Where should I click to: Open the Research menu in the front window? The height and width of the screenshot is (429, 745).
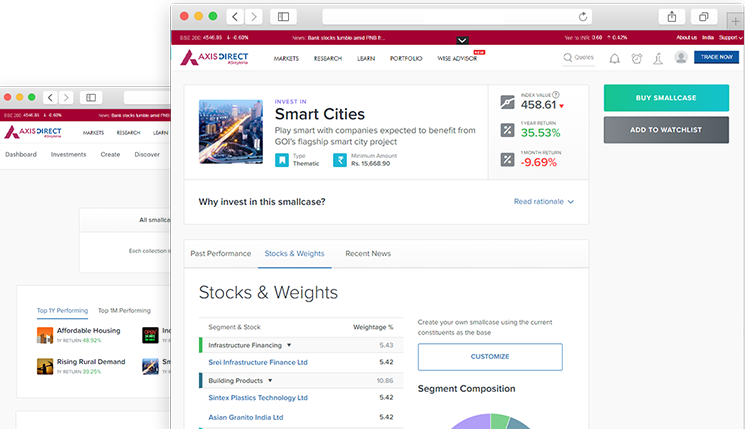click(328, 58)
